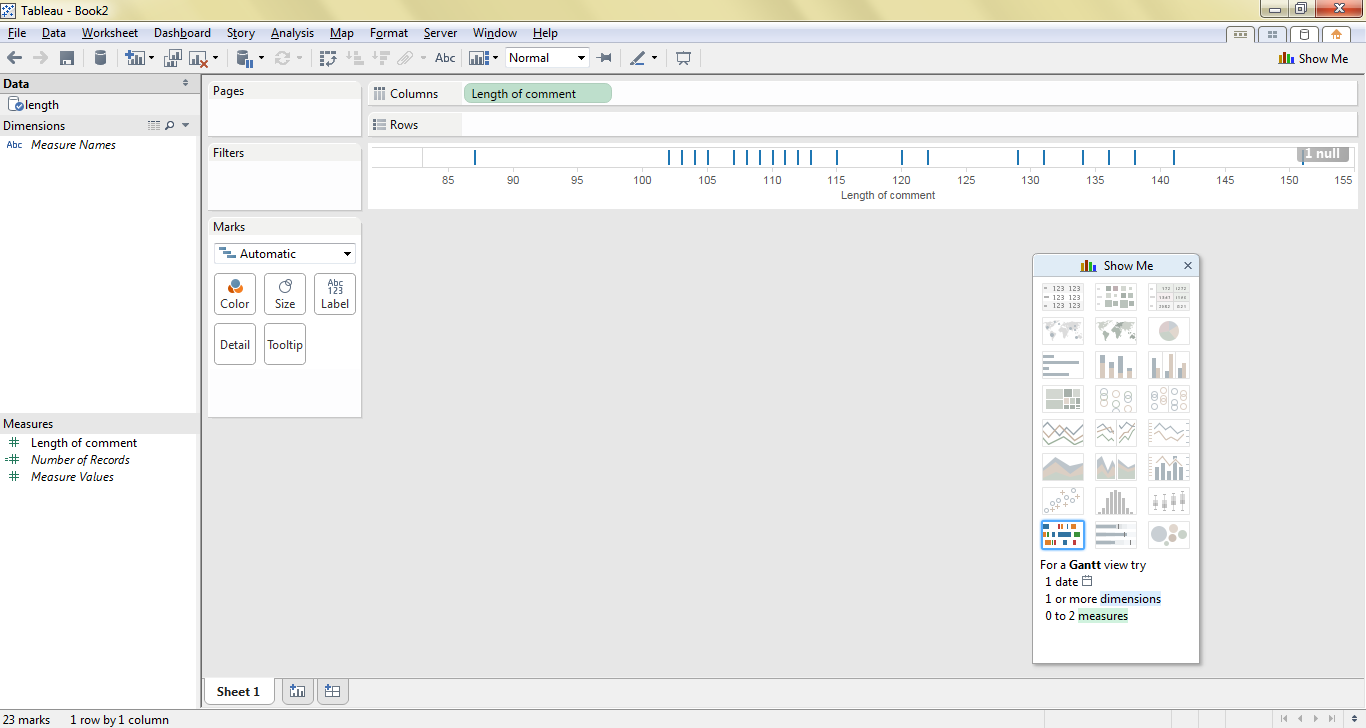1366x728 pixels.
Task: Click the home start page icon
Action: click(x=1336, y=34)
